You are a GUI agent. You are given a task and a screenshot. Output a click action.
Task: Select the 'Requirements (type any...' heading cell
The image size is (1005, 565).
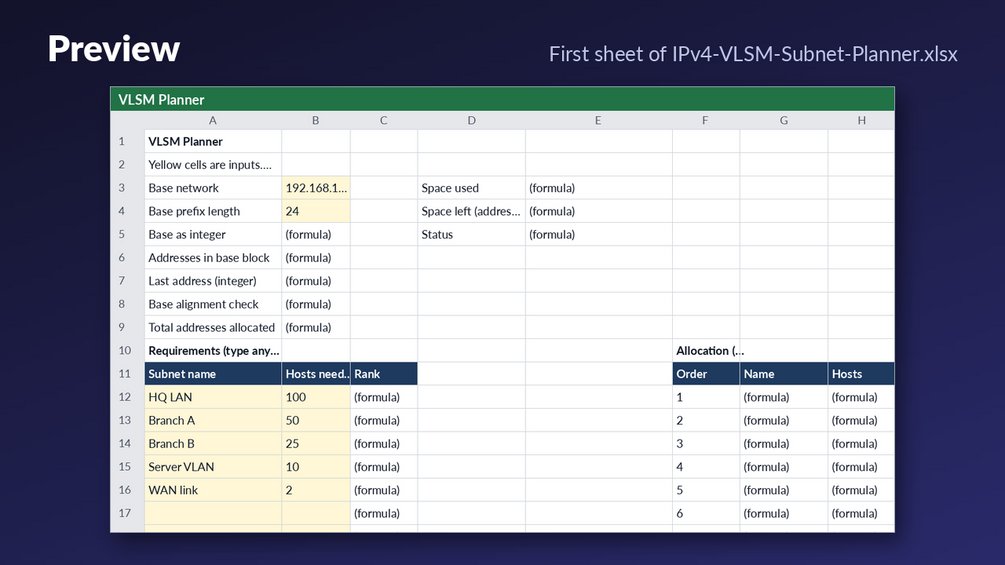[213, 350]
